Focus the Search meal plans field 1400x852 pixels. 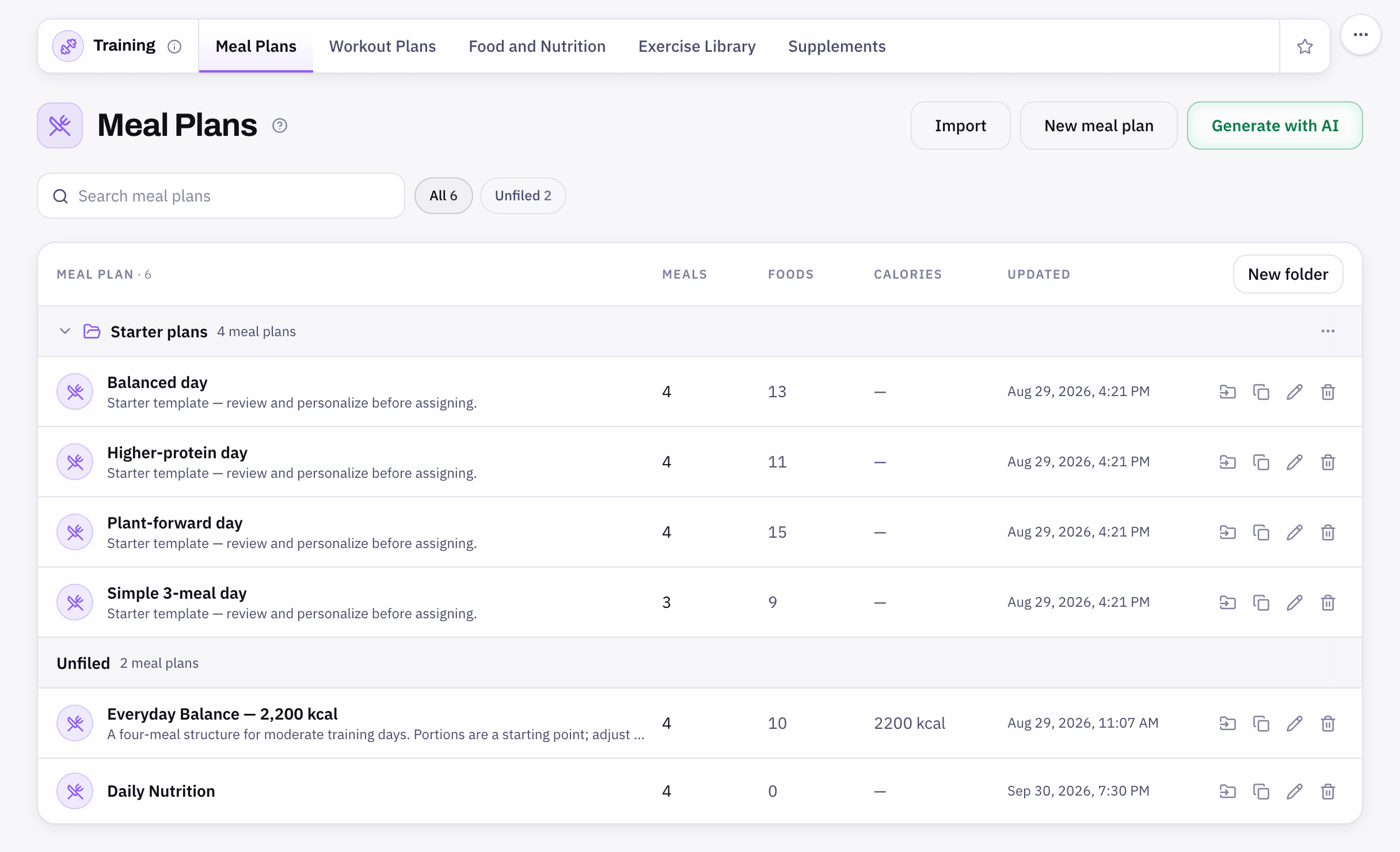[221, 196]
